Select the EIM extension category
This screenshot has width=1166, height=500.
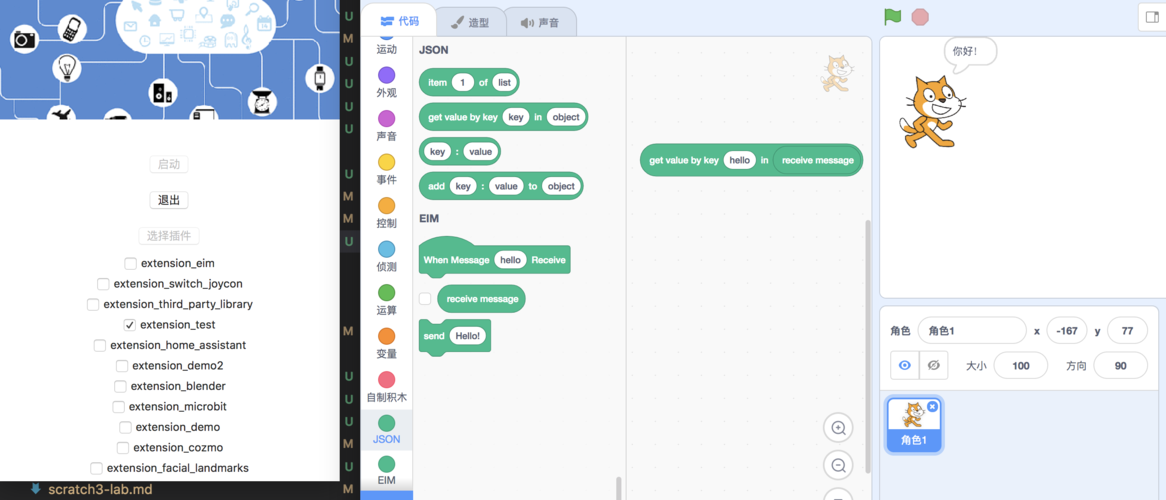point(387,471)
